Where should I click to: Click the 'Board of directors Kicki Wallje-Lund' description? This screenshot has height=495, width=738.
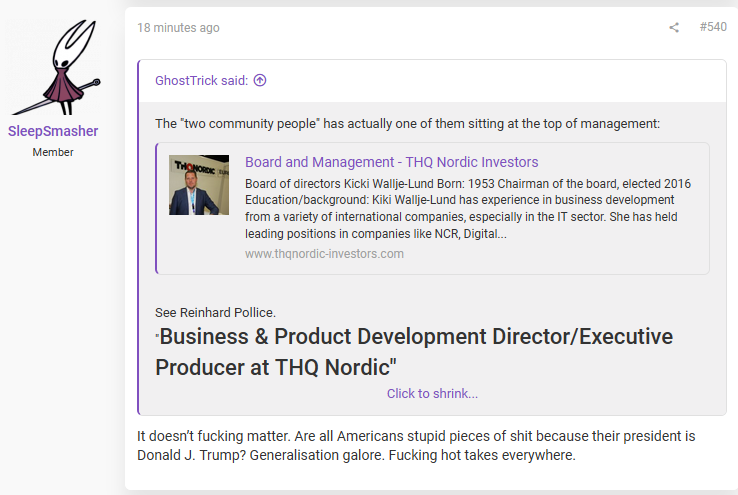(x=468, y=208)
